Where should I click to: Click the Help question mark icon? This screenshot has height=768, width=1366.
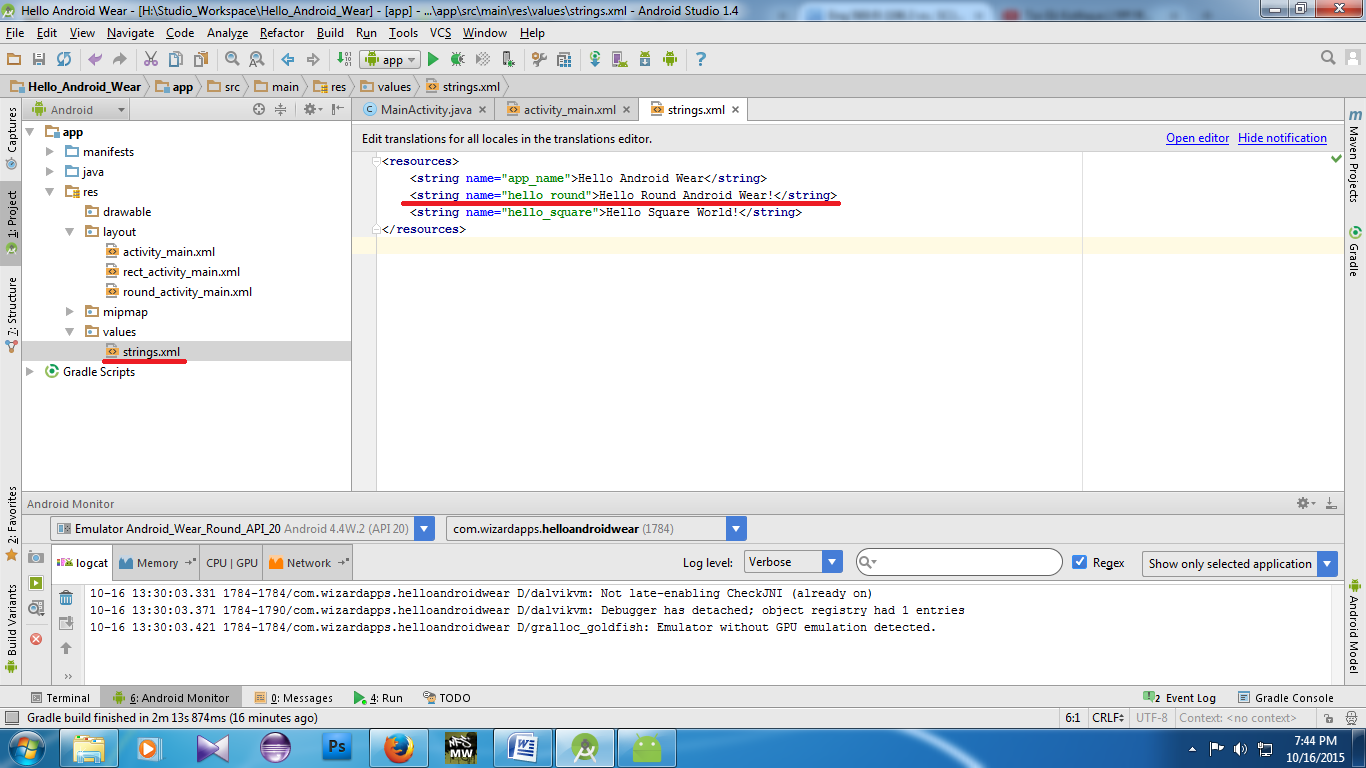(x=700, y=59)
